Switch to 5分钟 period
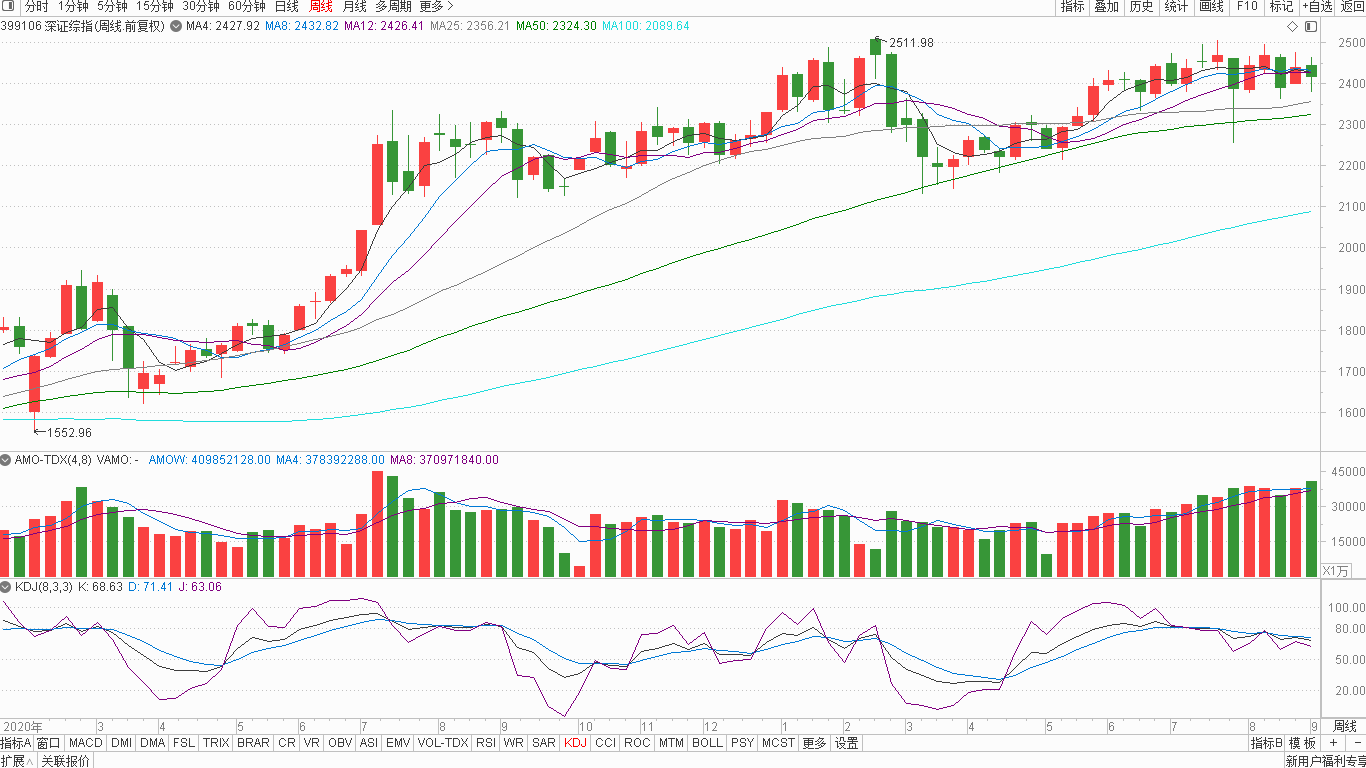Viewport: 1366px width, 768px height. tap(112, 6)
